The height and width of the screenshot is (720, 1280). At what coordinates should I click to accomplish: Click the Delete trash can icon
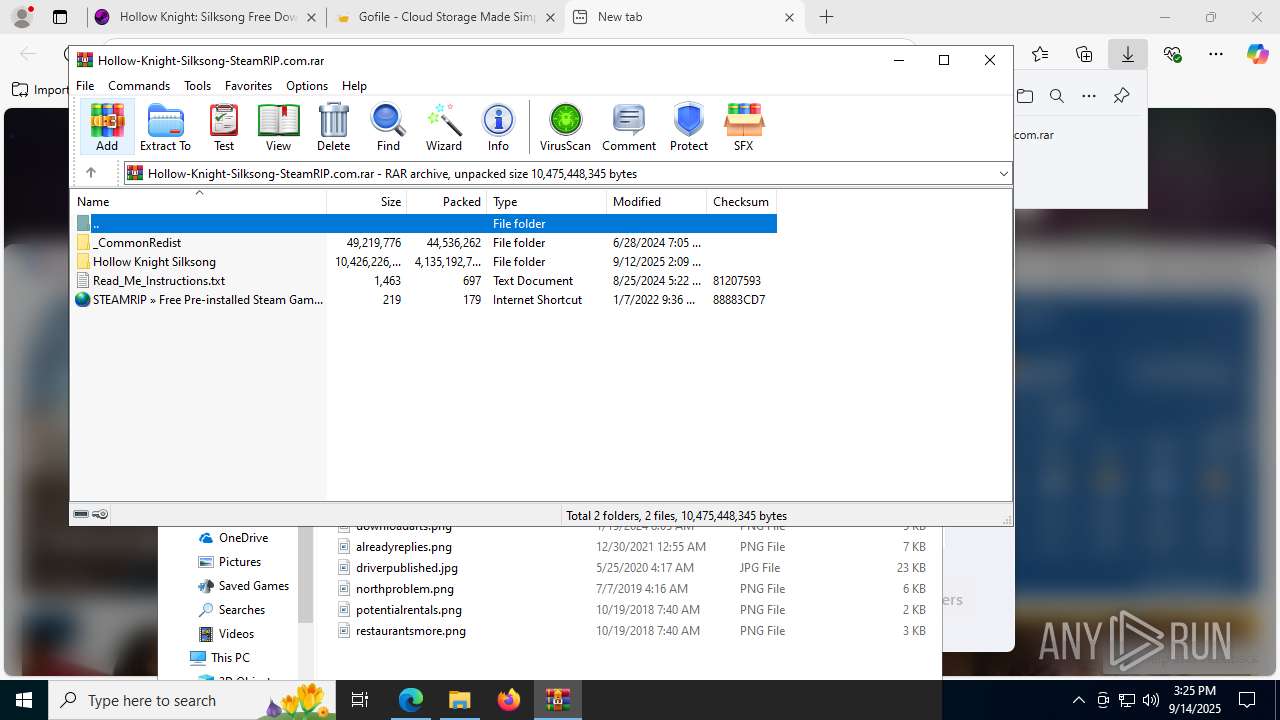[x=333, y=127]
